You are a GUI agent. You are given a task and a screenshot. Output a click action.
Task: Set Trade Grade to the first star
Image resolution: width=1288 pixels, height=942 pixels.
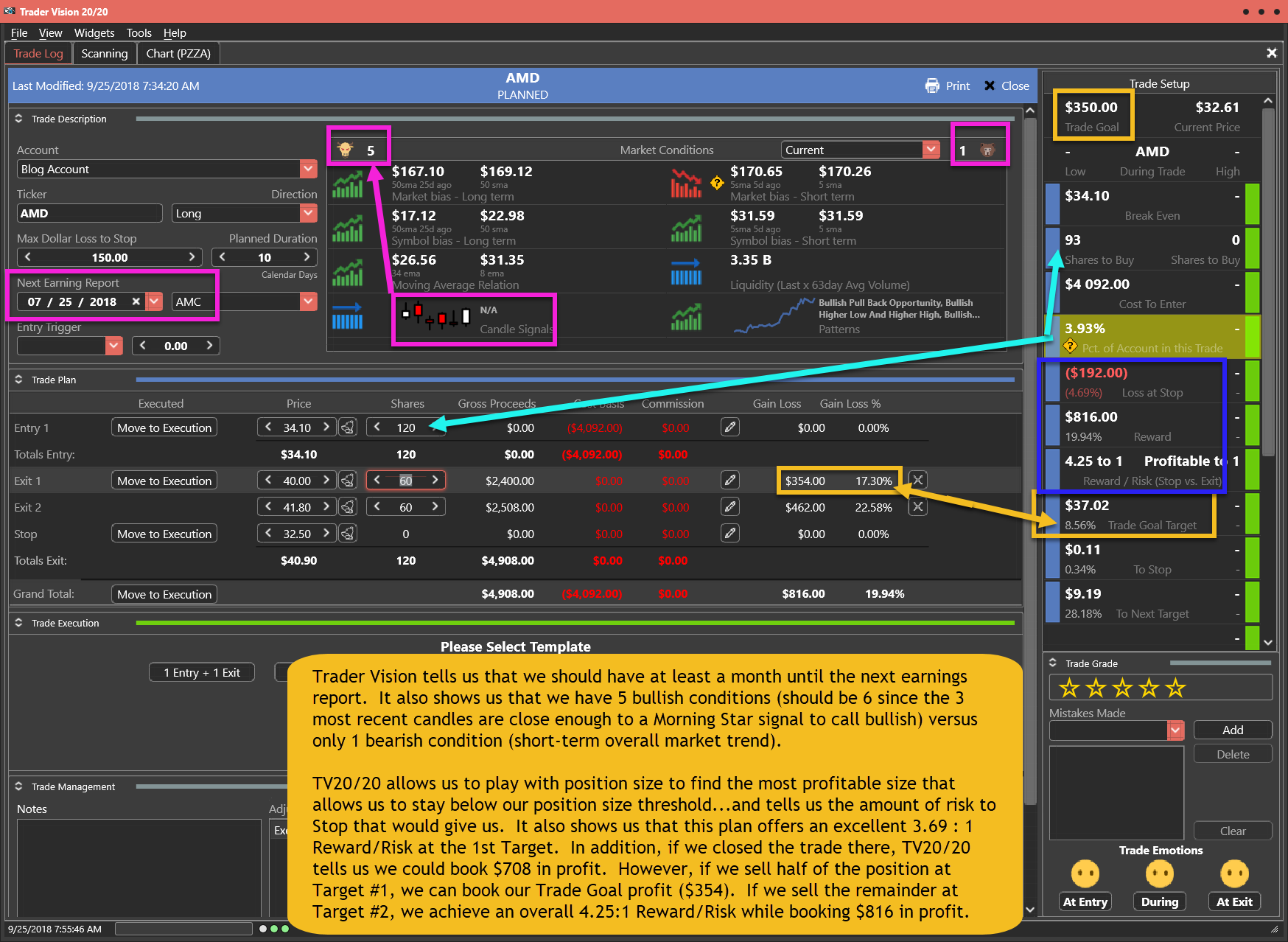coord(1069,688)
